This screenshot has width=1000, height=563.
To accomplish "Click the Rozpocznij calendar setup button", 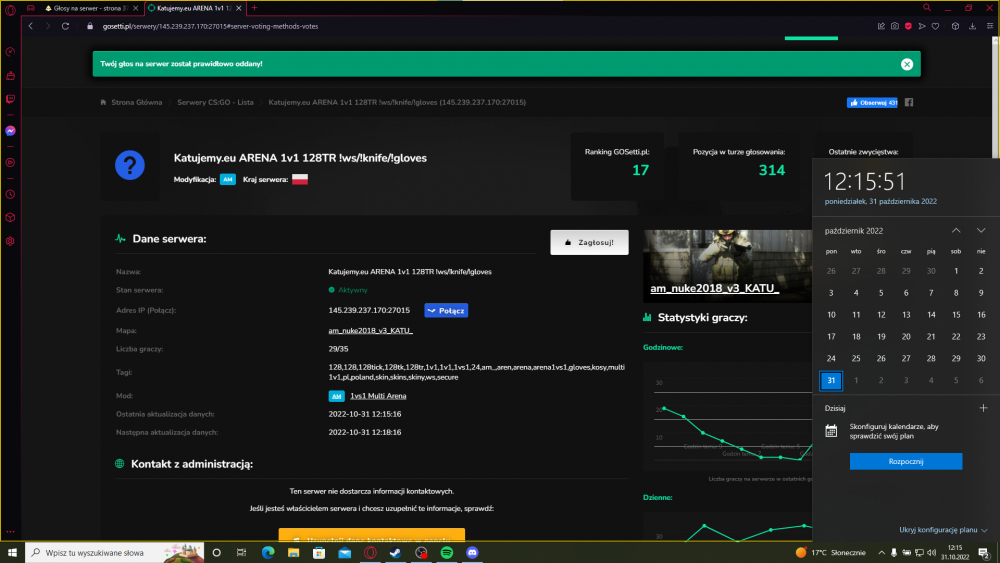I will [x=906, y=461].
